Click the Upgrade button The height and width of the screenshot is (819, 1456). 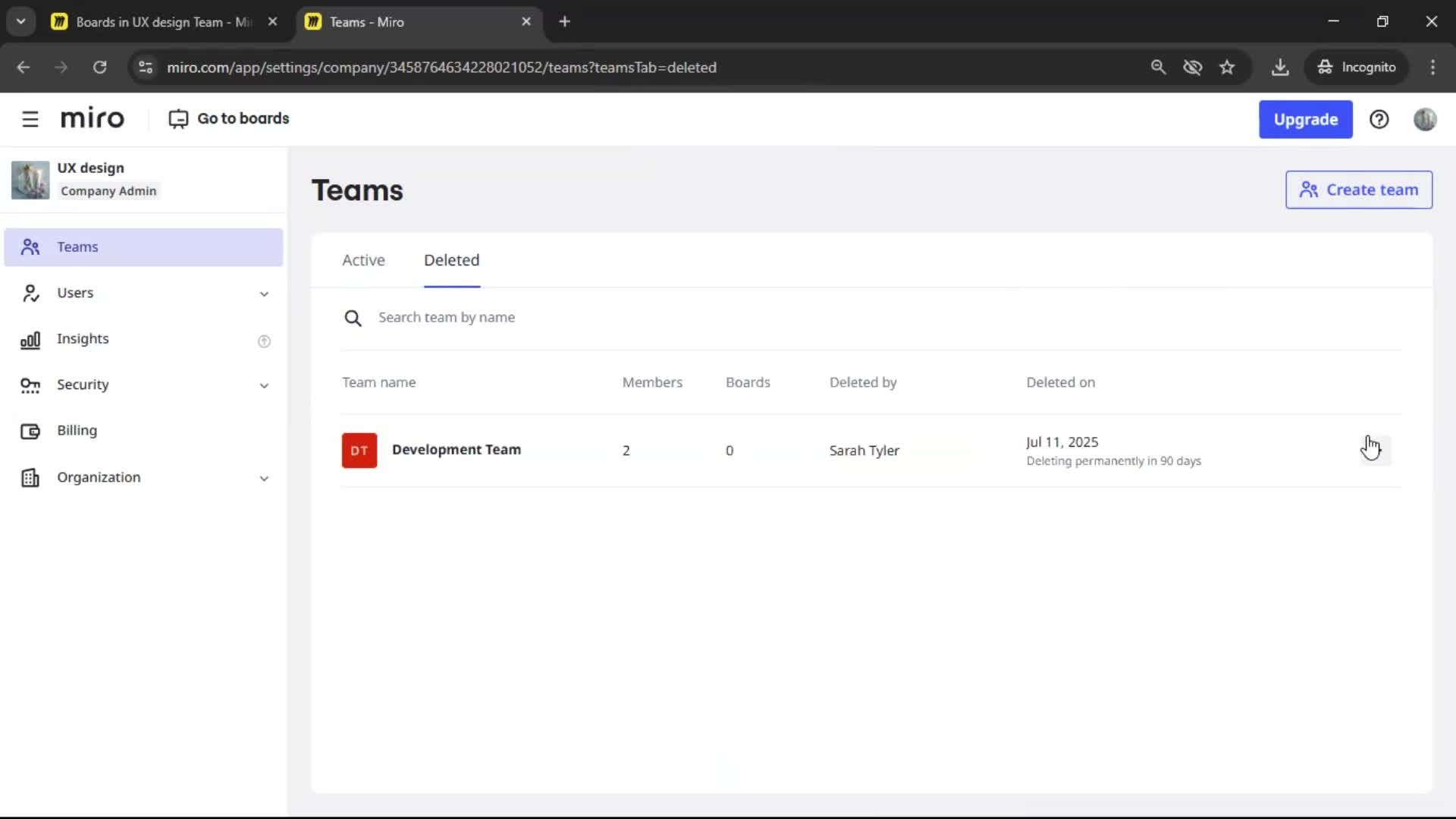tap(1305, 119)
